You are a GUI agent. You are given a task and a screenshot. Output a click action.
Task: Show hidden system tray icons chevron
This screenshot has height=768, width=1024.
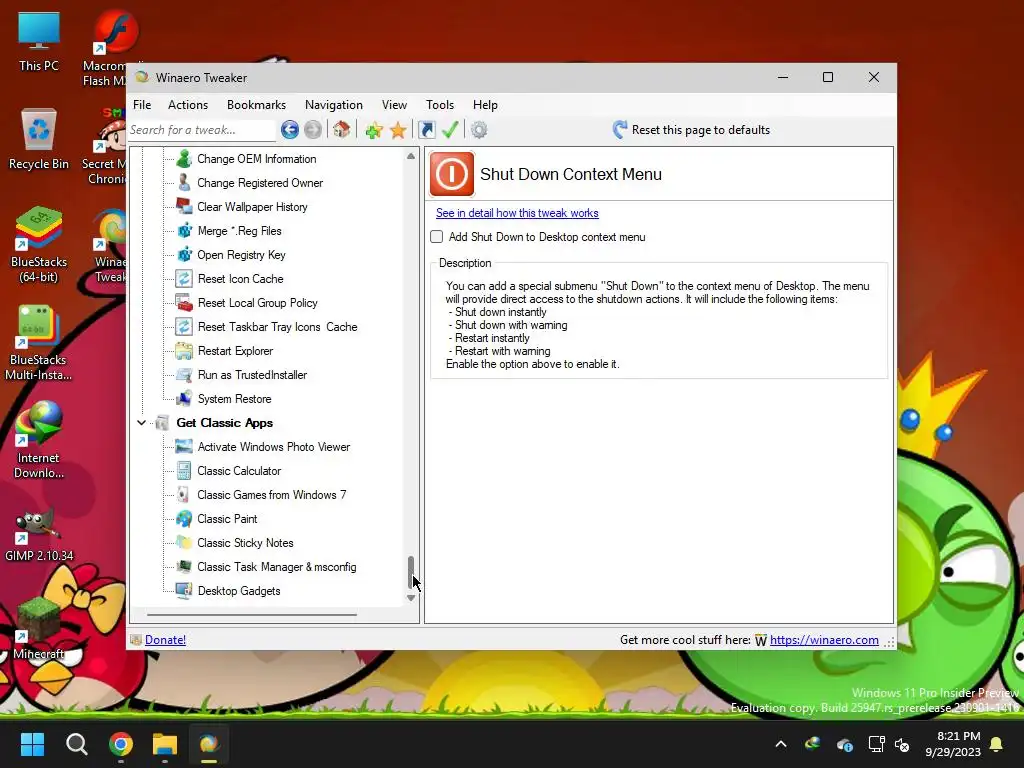click(x=780, y=744)
